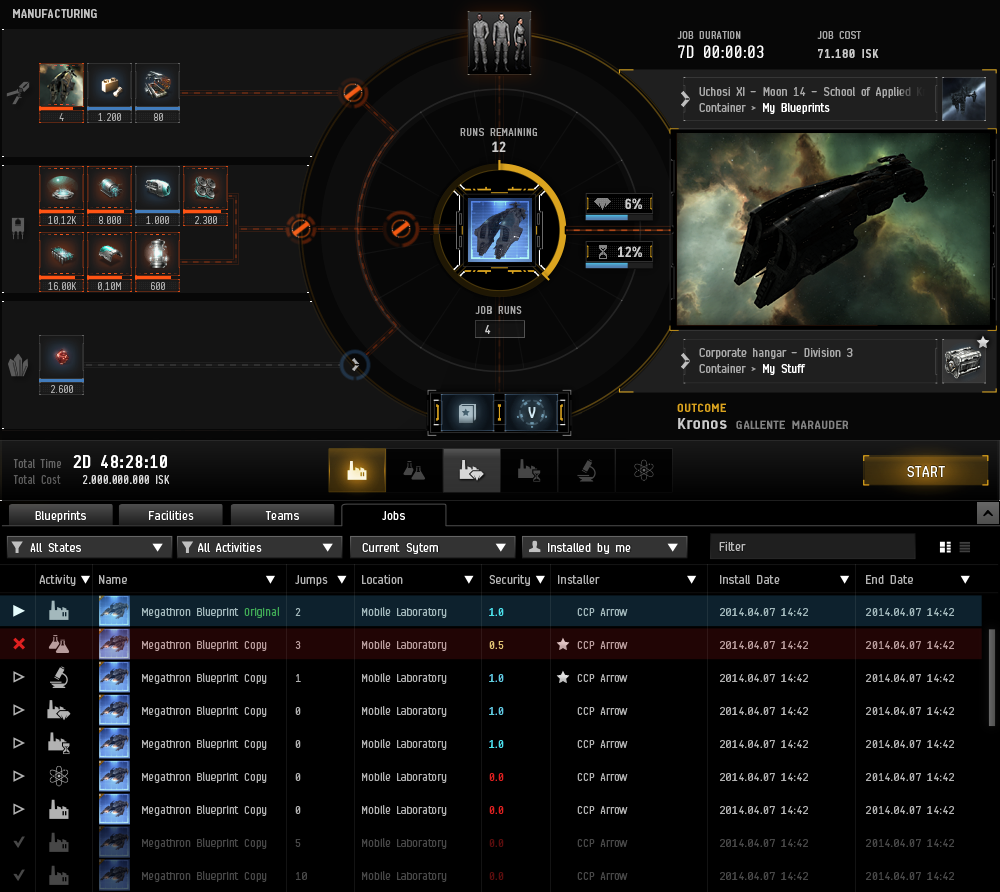Select the atom activity icon
Viewport: 1000px width, 892px height.
(x=643, y=471)
